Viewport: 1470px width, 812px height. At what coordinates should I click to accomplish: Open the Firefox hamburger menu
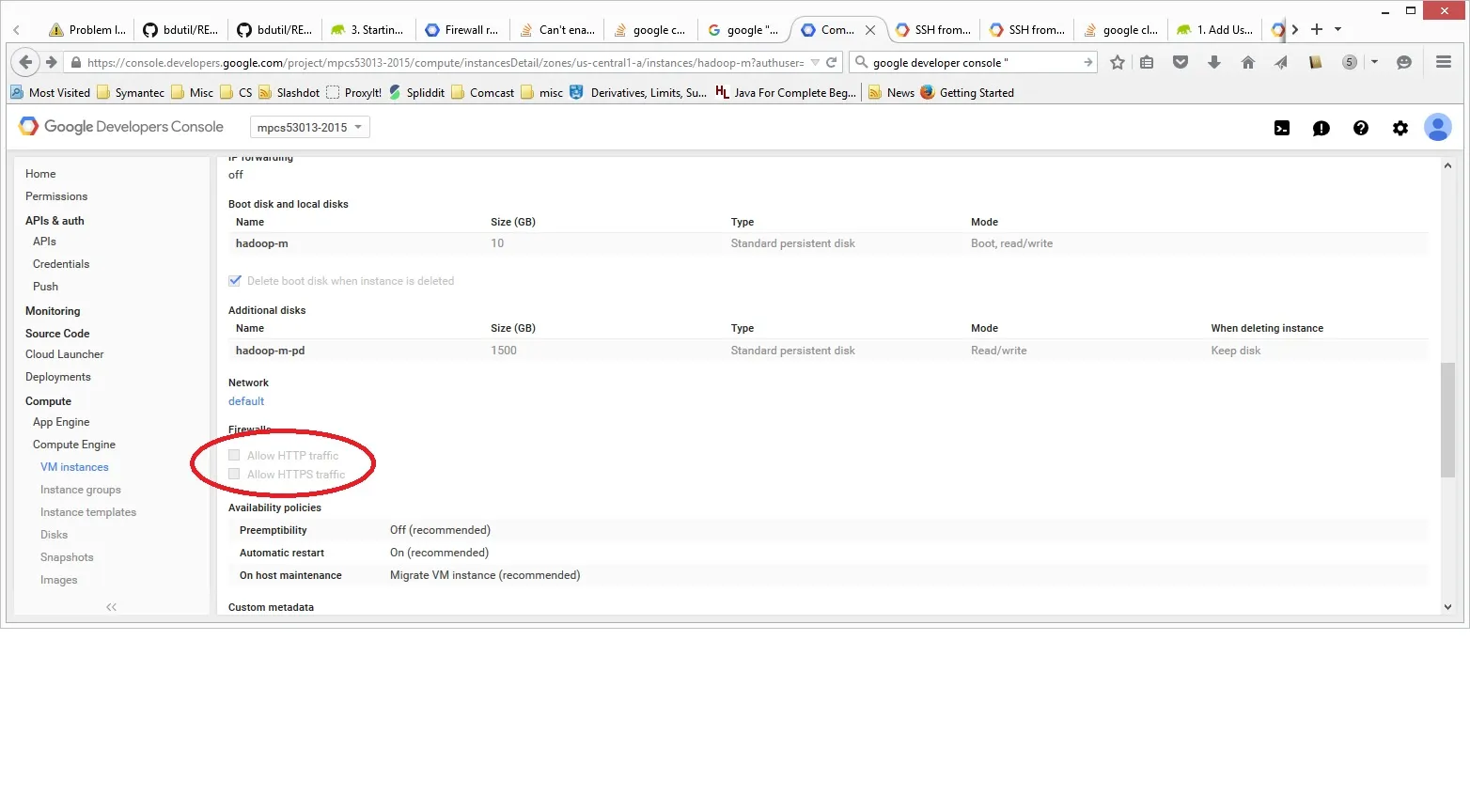coord(1444,62)
